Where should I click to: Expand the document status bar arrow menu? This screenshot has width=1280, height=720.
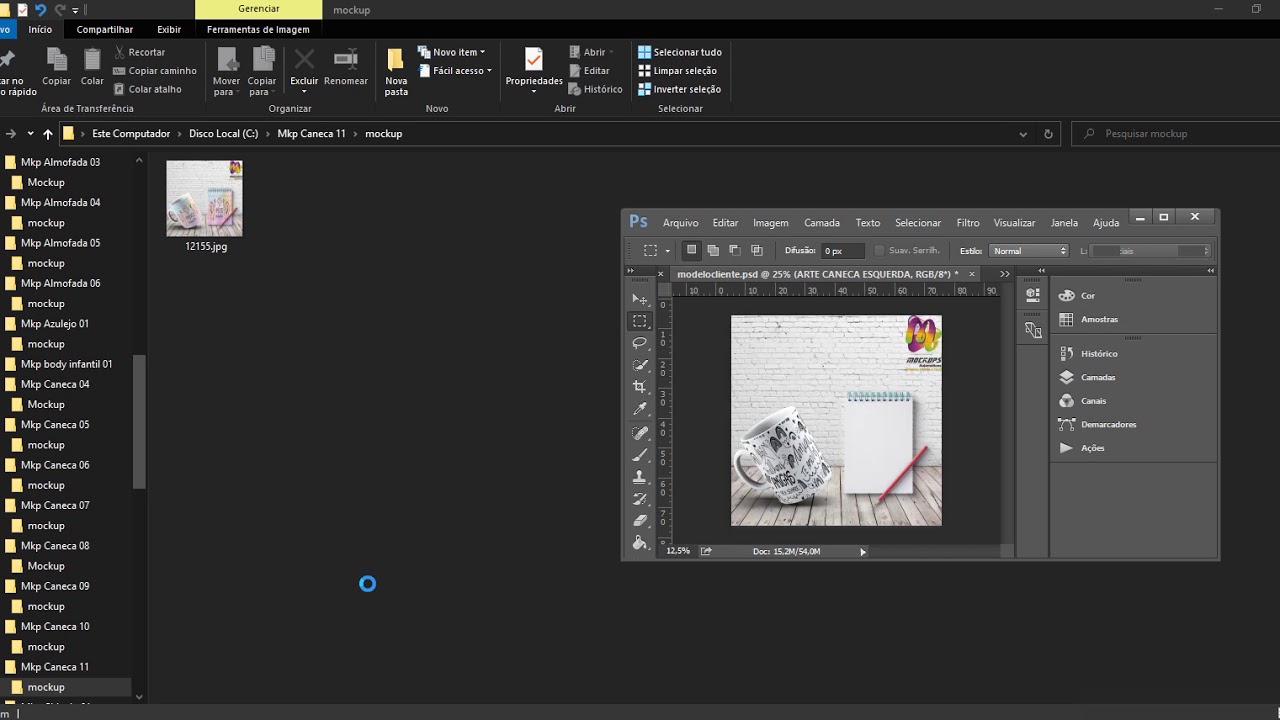click(863, 551)
